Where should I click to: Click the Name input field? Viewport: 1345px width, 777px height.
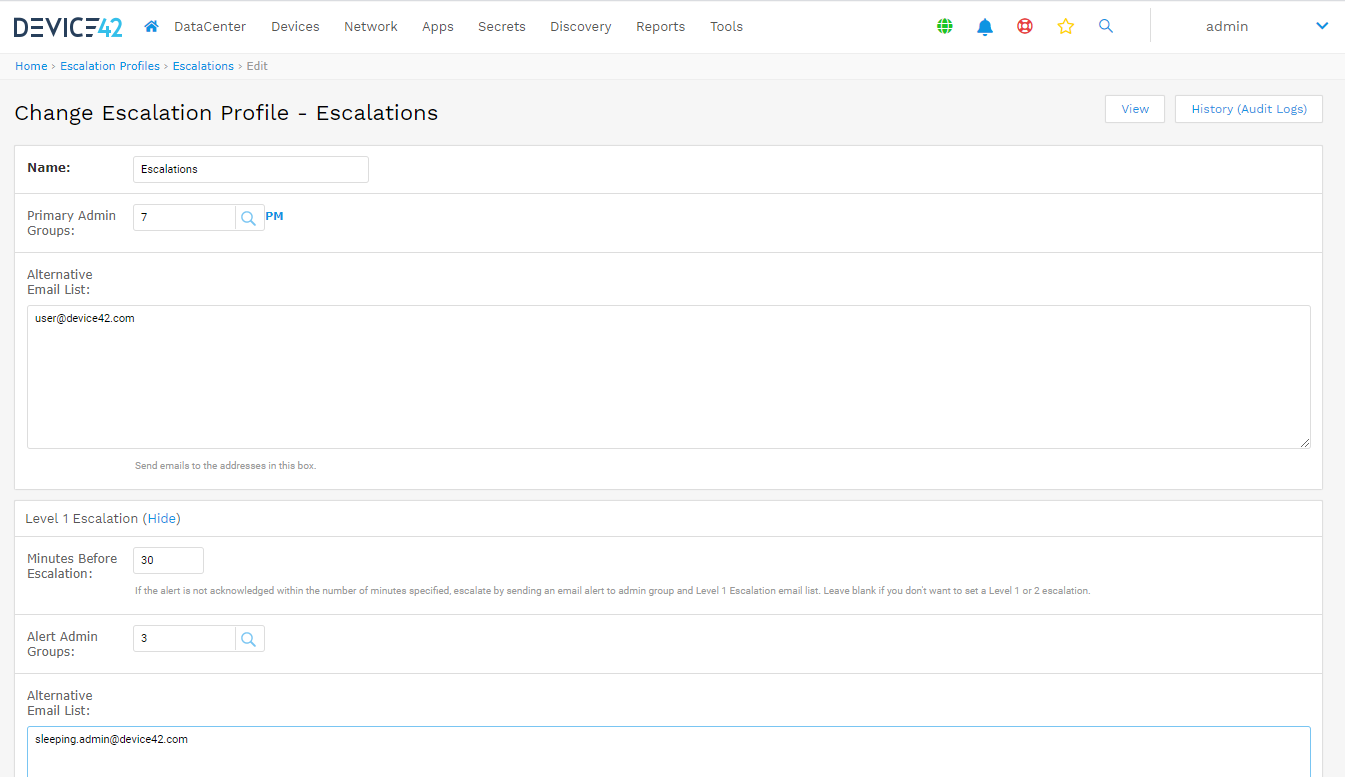250,169
